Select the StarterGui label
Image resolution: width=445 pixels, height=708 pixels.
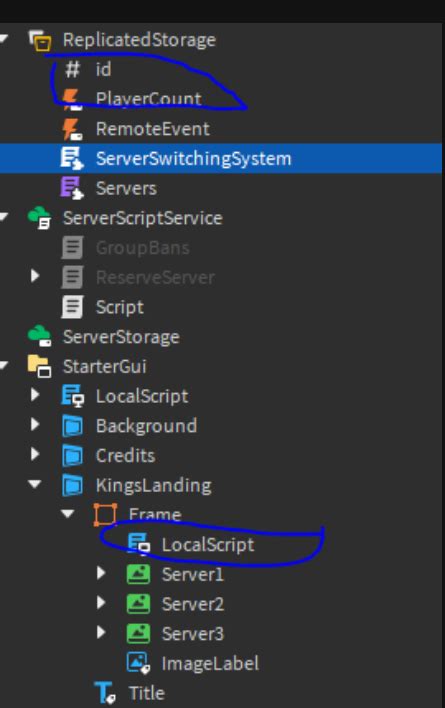click(105, 366)
